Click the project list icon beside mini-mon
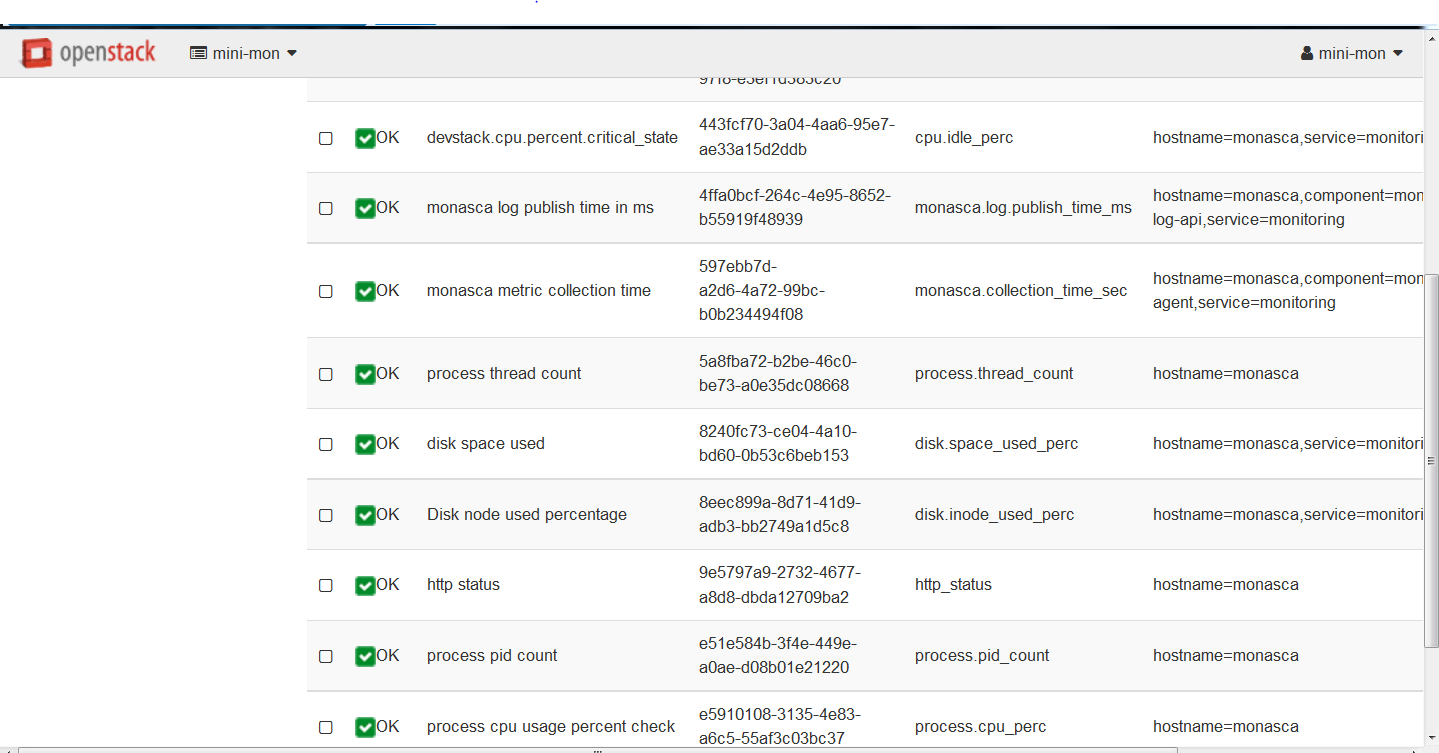The width and height of the screenshot is (1439, 753). click(x=198, y=53)
